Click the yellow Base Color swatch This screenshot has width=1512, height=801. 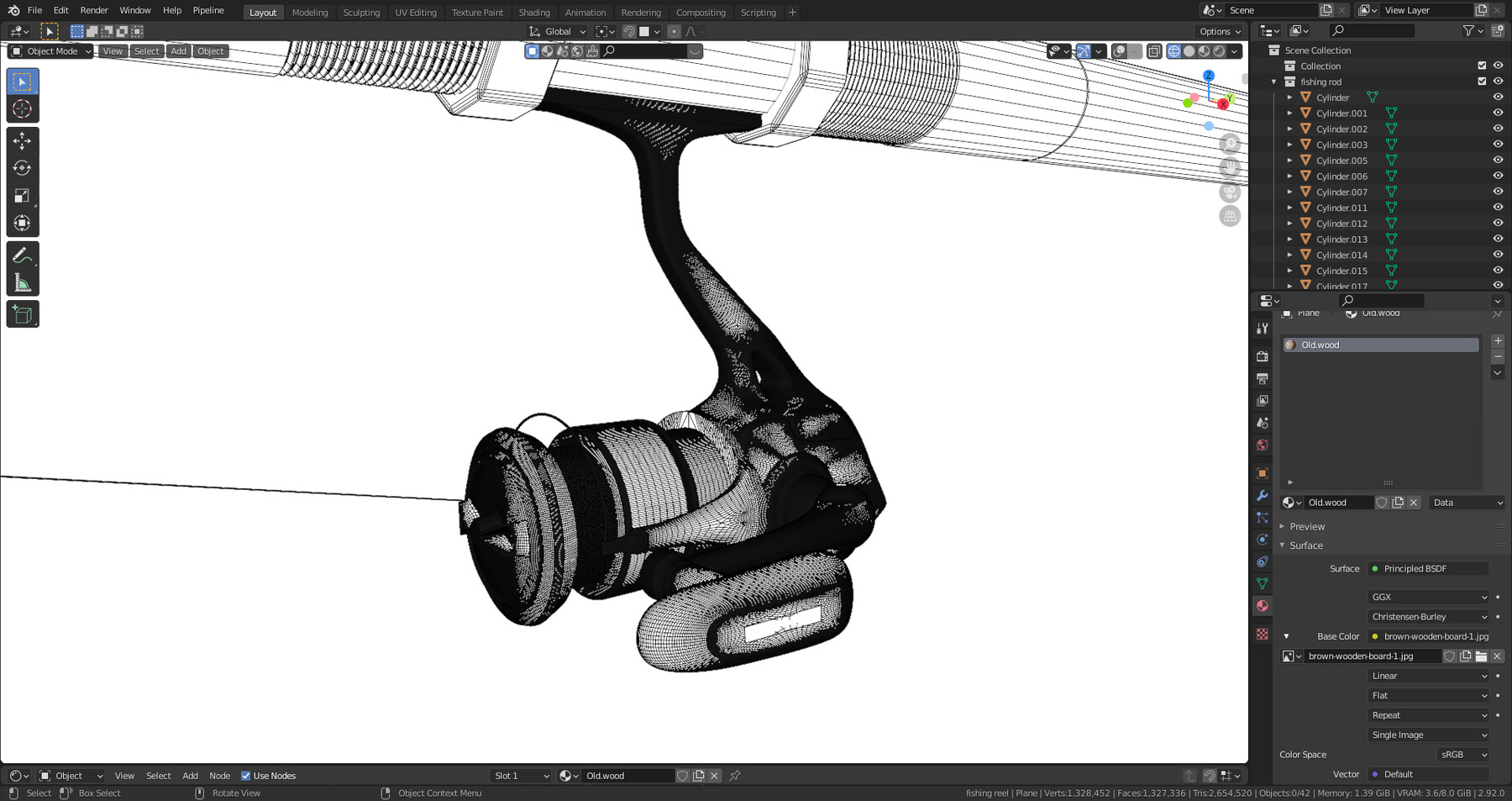(x=1374, y=636)
